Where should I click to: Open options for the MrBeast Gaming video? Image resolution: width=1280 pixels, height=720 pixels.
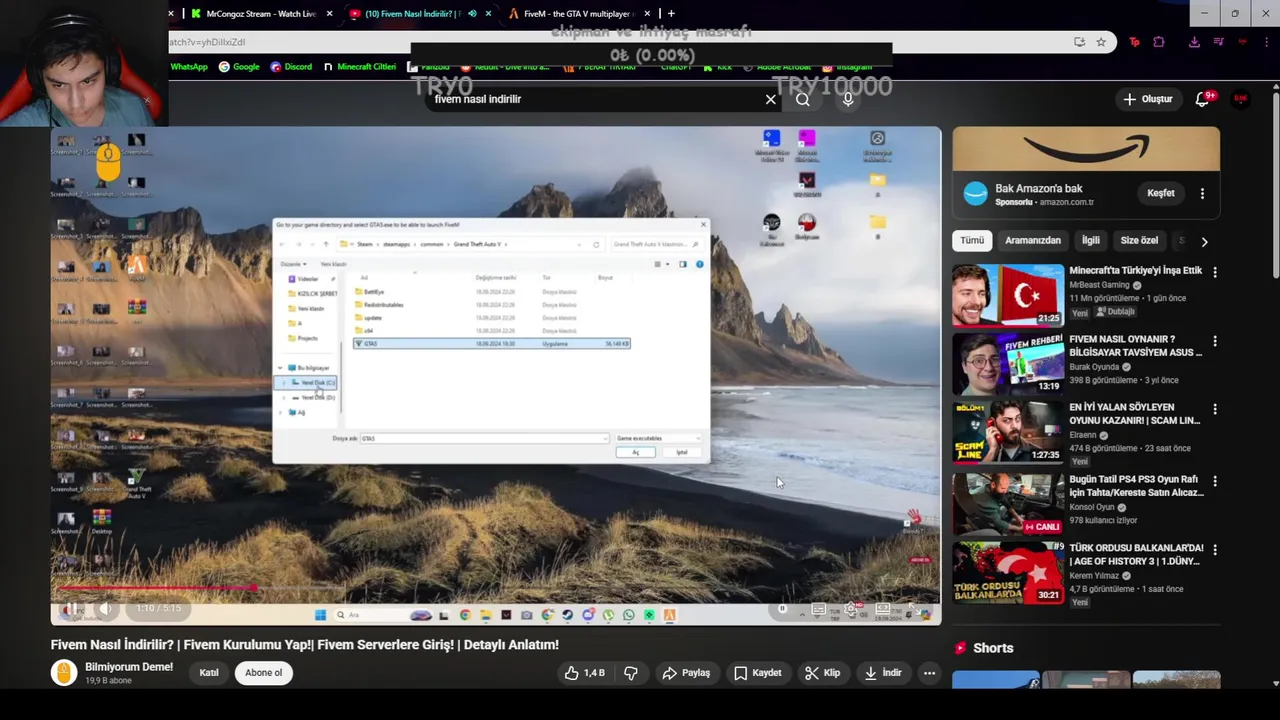click(1215, 272)
